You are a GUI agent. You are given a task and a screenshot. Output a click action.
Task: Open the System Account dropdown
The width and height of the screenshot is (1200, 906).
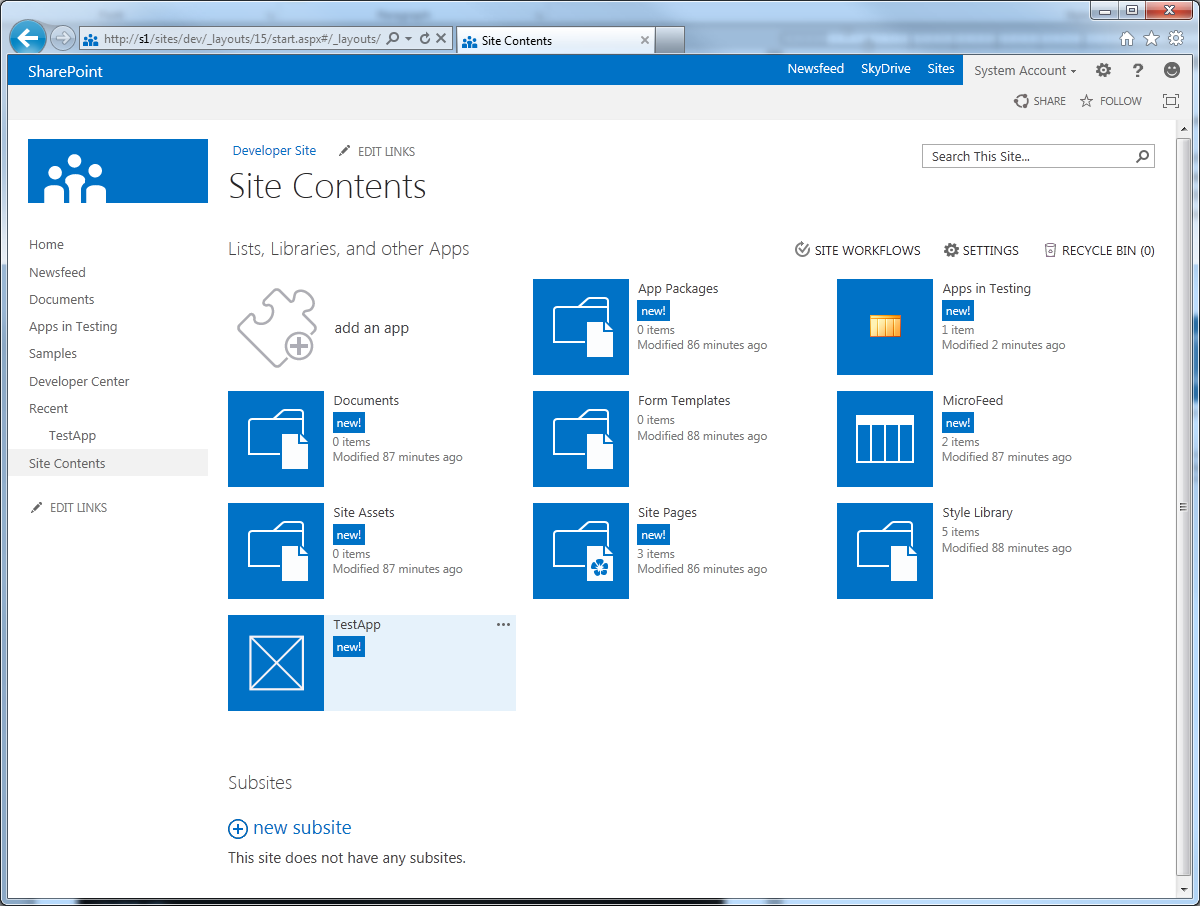[x=1024, y=70]
